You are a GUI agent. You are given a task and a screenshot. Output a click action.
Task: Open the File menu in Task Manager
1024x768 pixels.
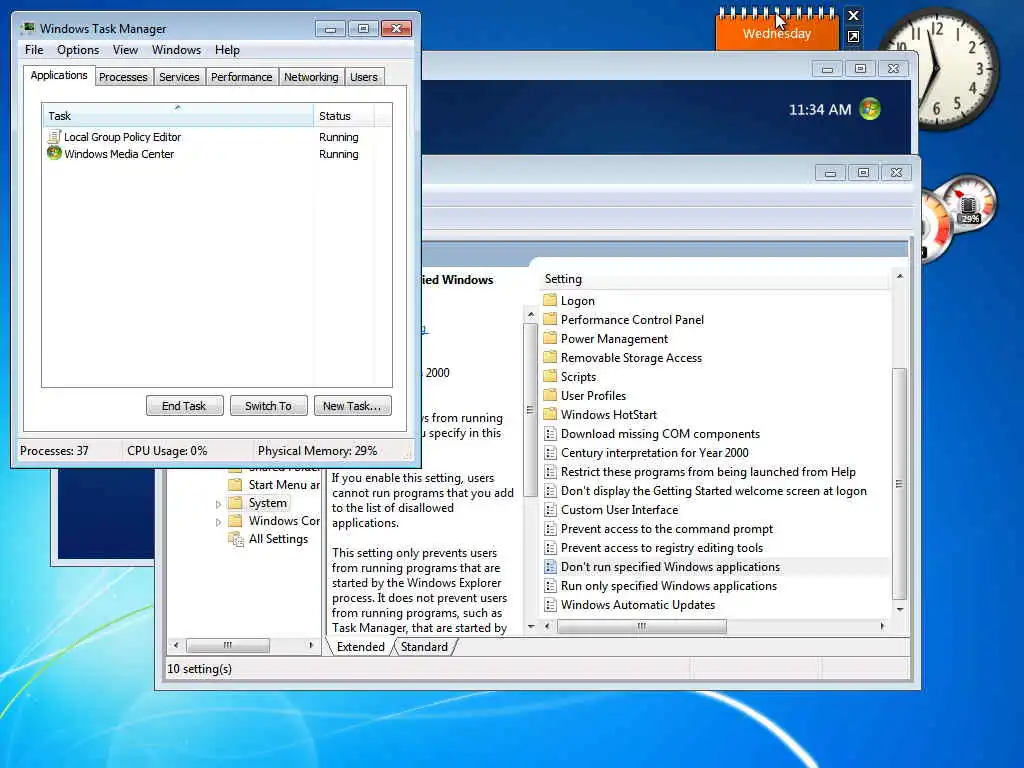(34, 50)
